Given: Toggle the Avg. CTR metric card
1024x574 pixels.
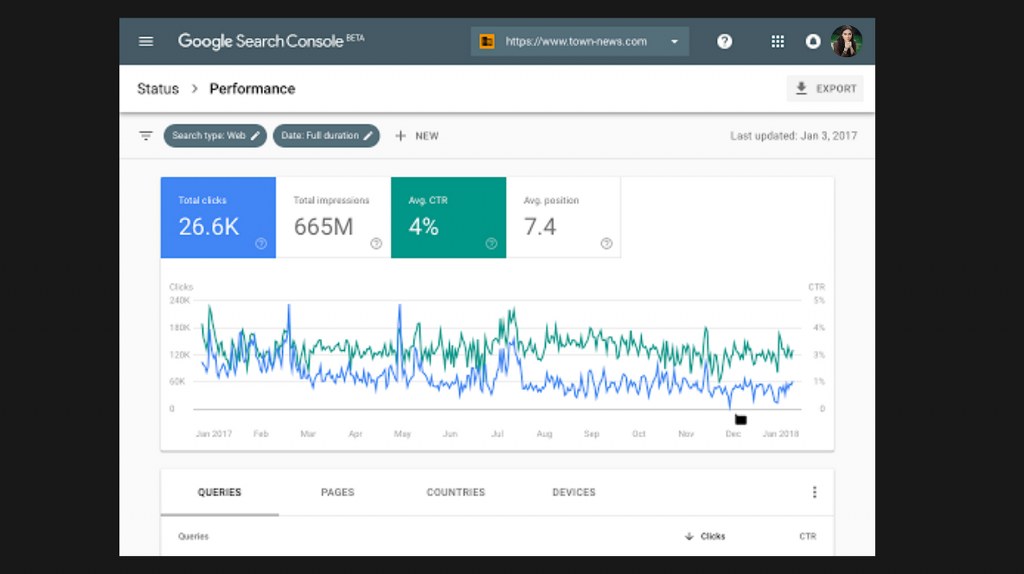Looking at the screenshot, I should (x=449, y=217).
